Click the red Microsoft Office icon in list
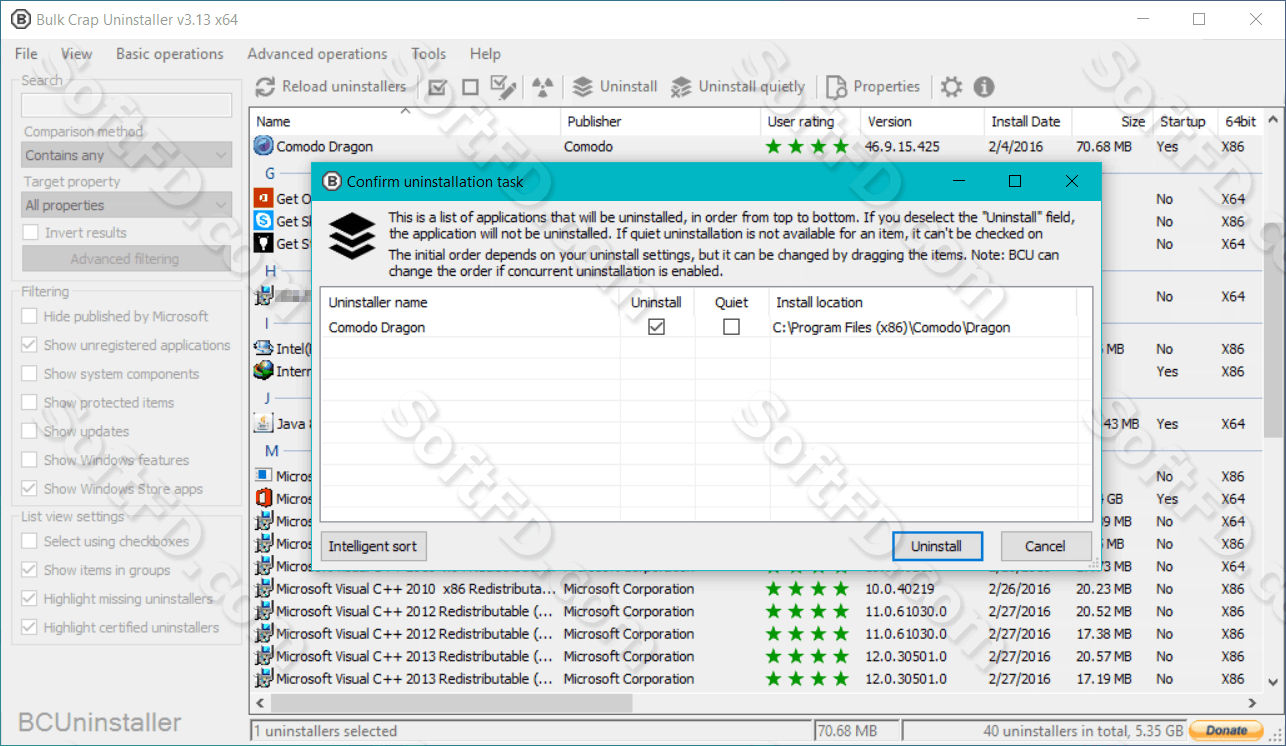This screenshot has width=1286, height=746. click(x=263, y=498)
